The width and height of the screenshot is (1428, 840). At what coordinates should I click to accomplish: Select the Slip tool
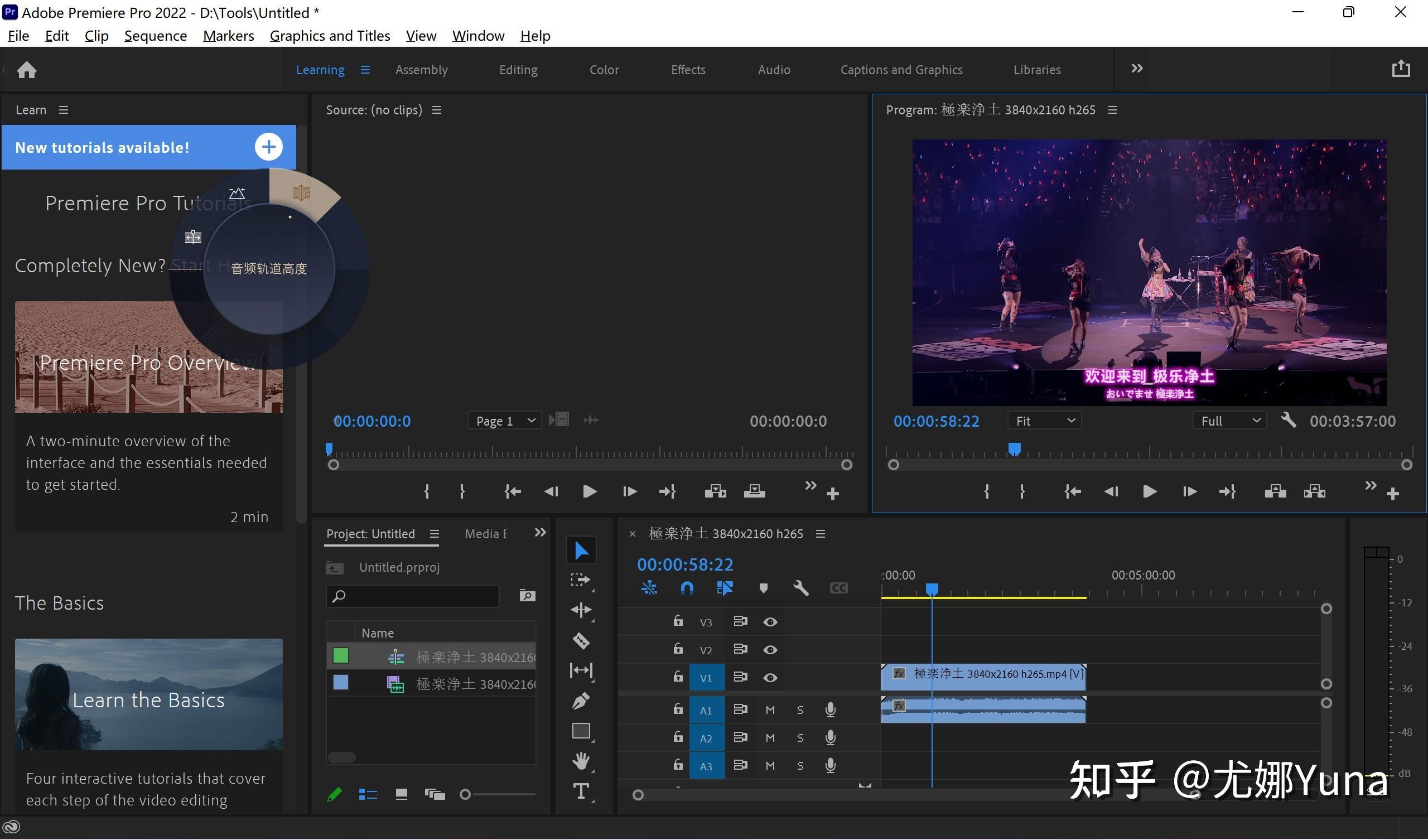click(581, 670)
